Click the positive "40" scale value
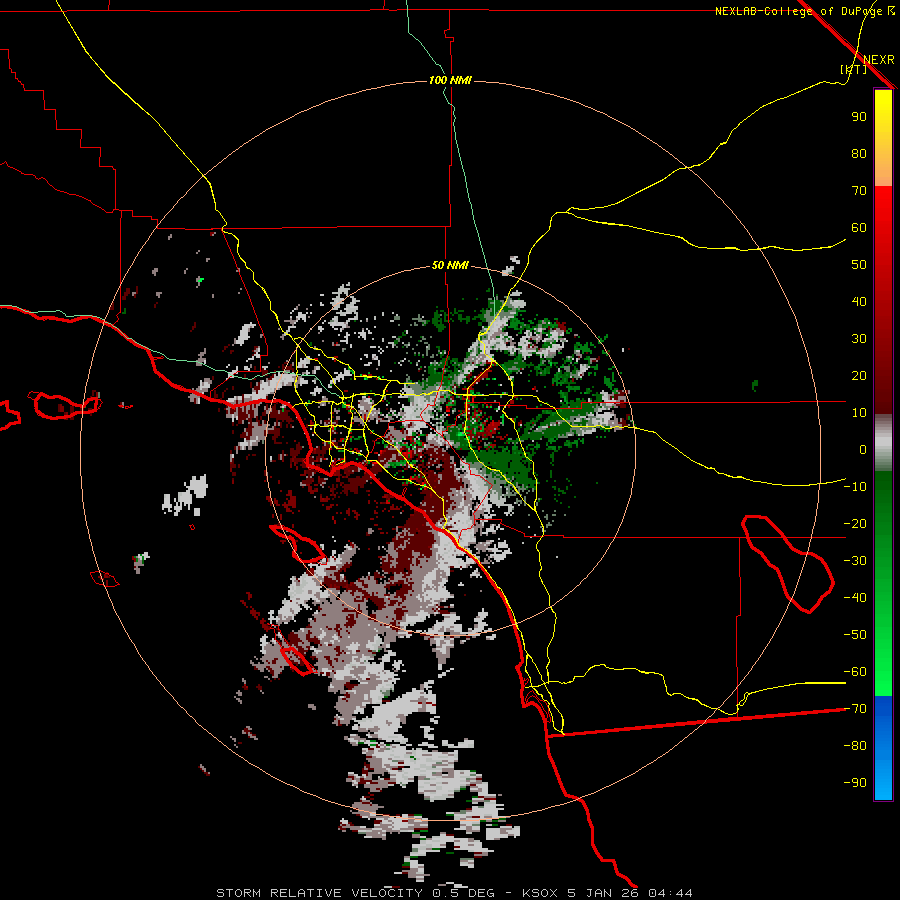 pyautogui.click(x=859, y=301)
